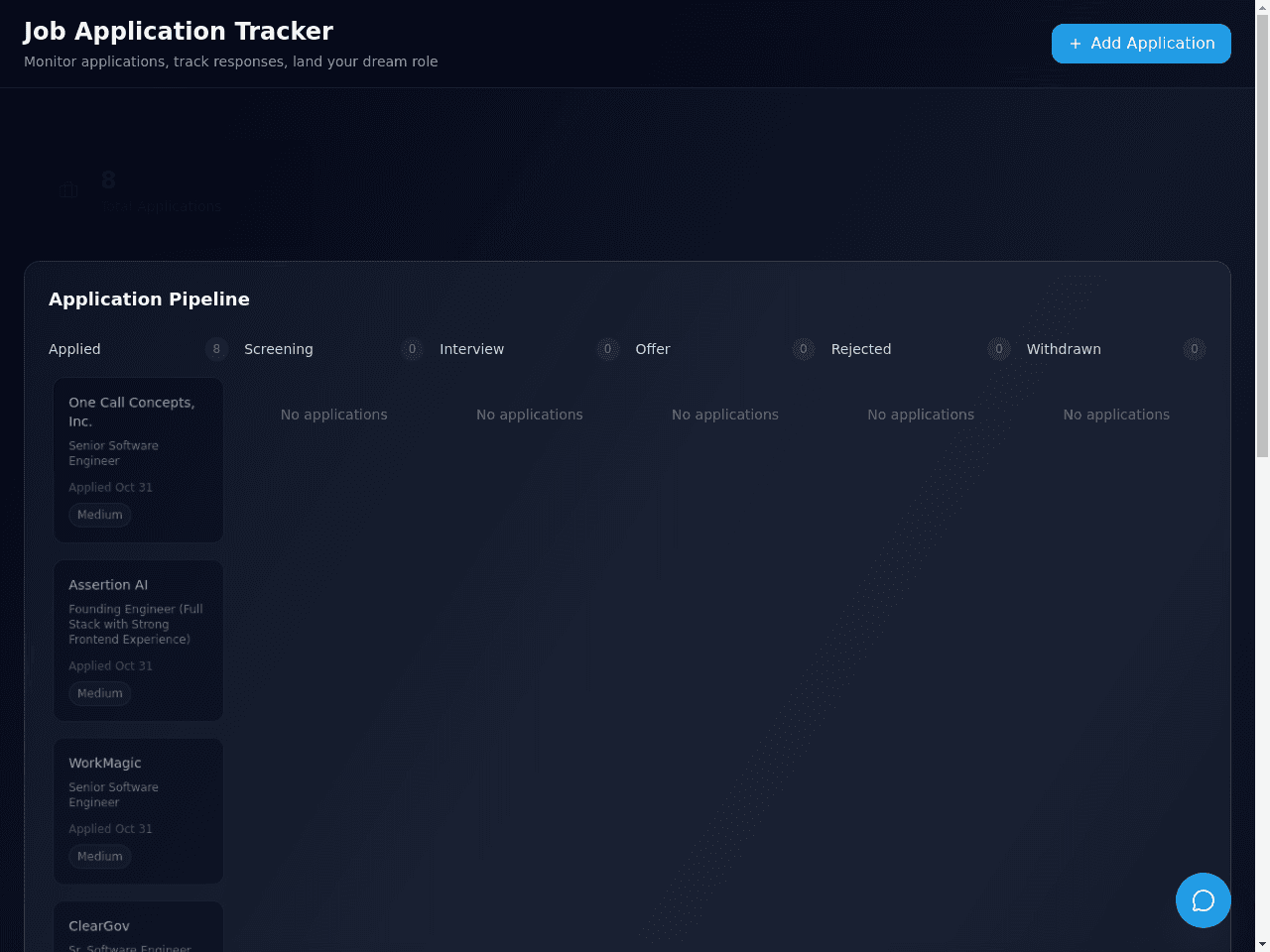The image size is (1270, 952).
Task: Click the Interview column count badge
Action: [x=608, y=349]
